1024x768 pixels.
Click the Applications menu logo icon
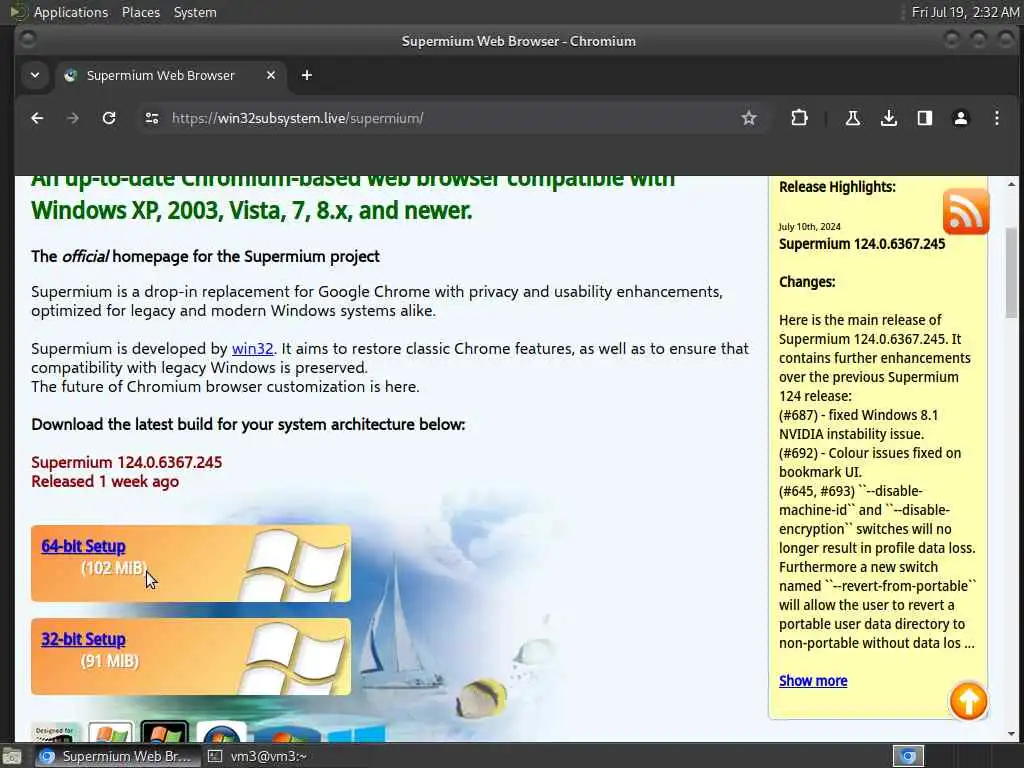(x=18, y=12)
